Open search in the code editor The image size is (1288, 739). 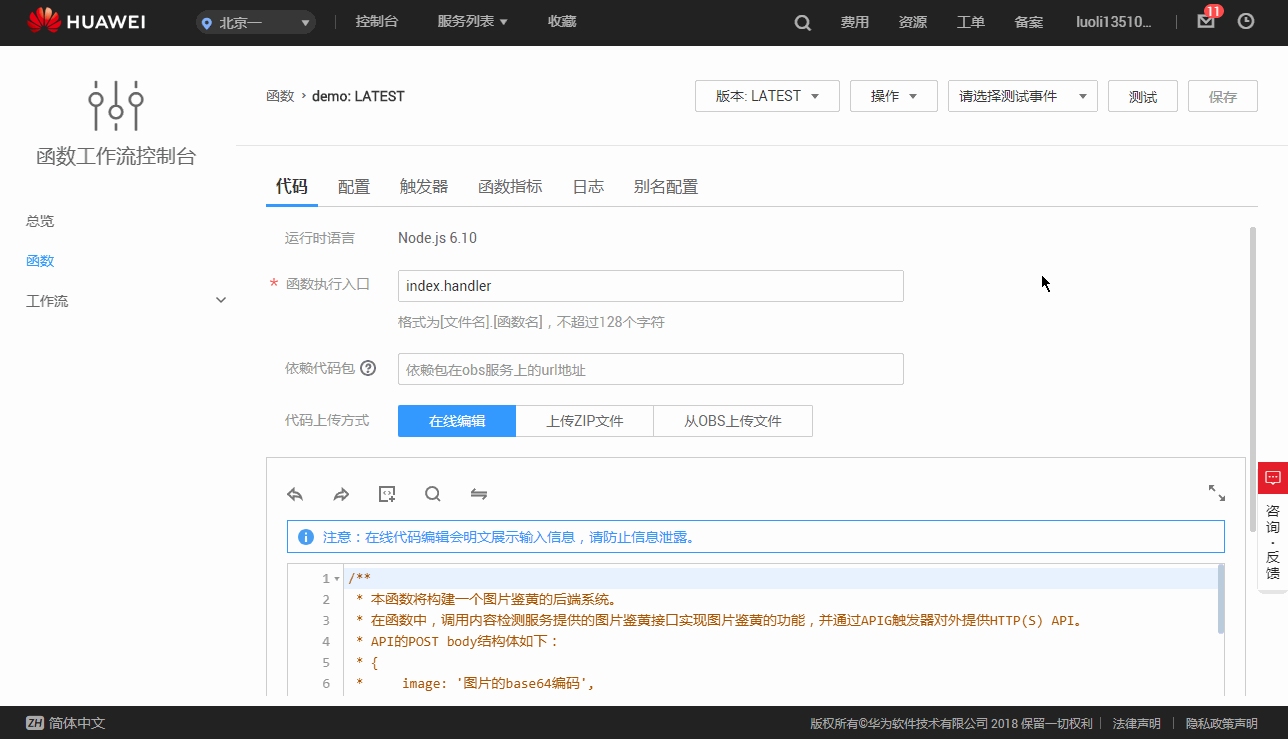point(433,494)
